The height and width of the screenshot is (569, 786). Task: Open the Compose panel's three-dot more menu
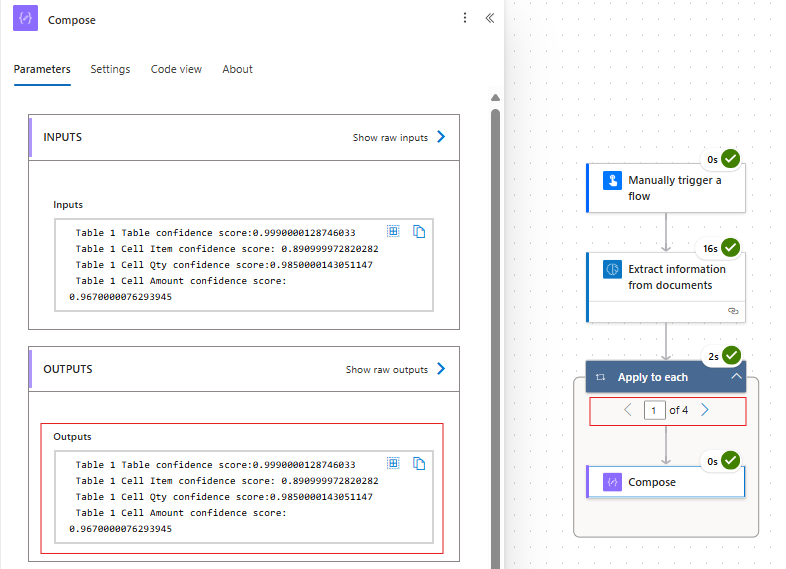[464, 18]
